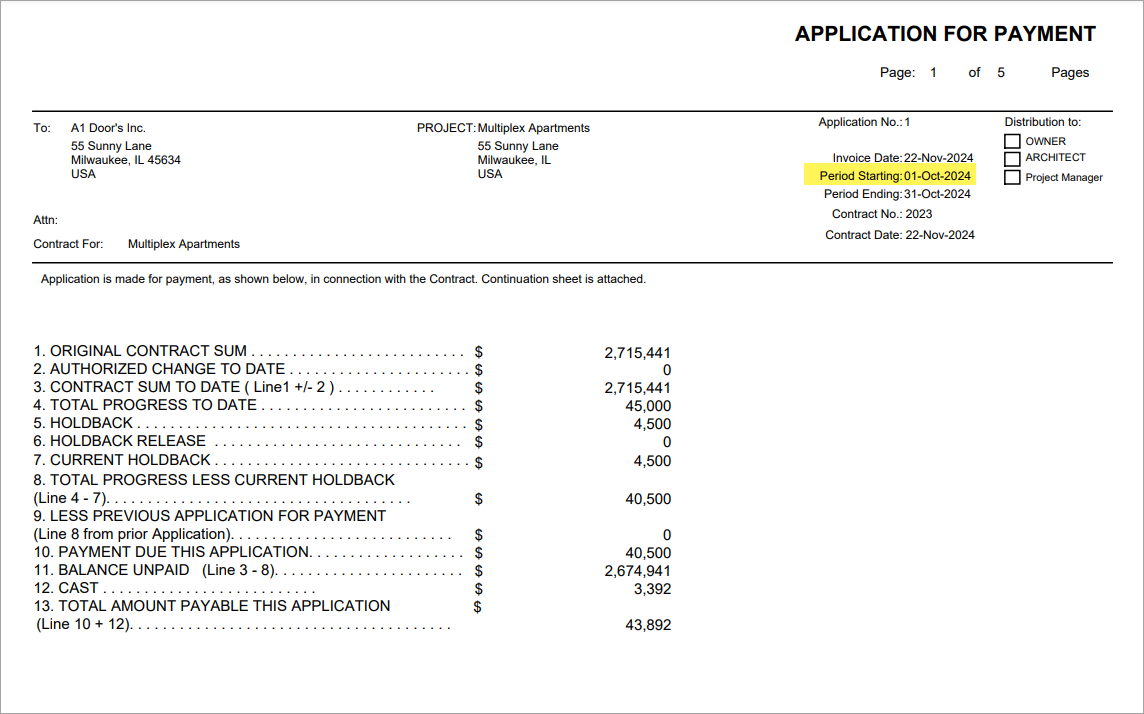This screenshot has height=714, width=1144.
Task: Check the ARCHITECT distribution checkbox
Action: pyautogui.click(x=1012, y=159)
